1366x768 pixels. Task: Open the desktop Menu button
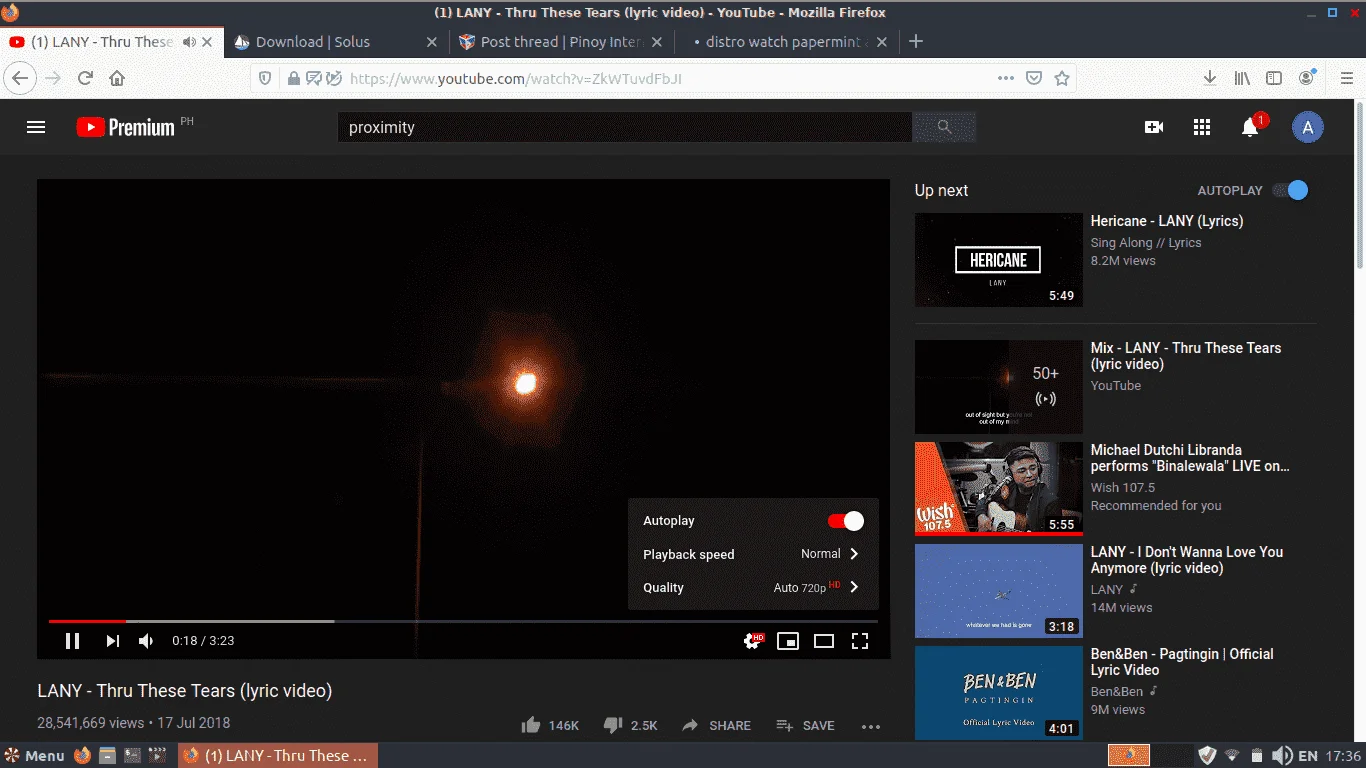[35, 756]
